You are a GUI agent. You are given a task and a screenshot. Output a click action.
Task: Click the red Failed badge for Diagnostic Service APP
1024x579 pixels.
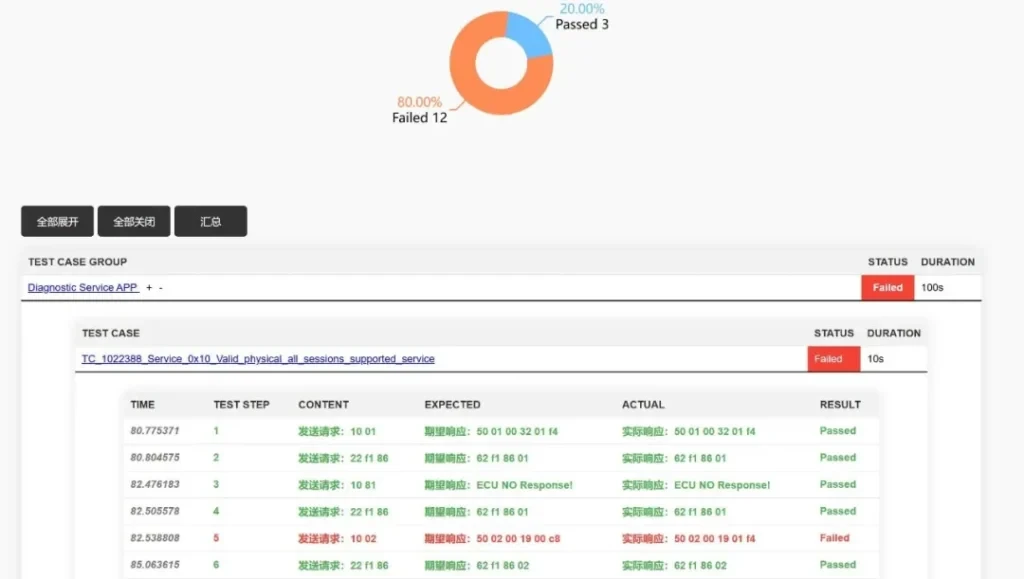[x=887, y=288]
